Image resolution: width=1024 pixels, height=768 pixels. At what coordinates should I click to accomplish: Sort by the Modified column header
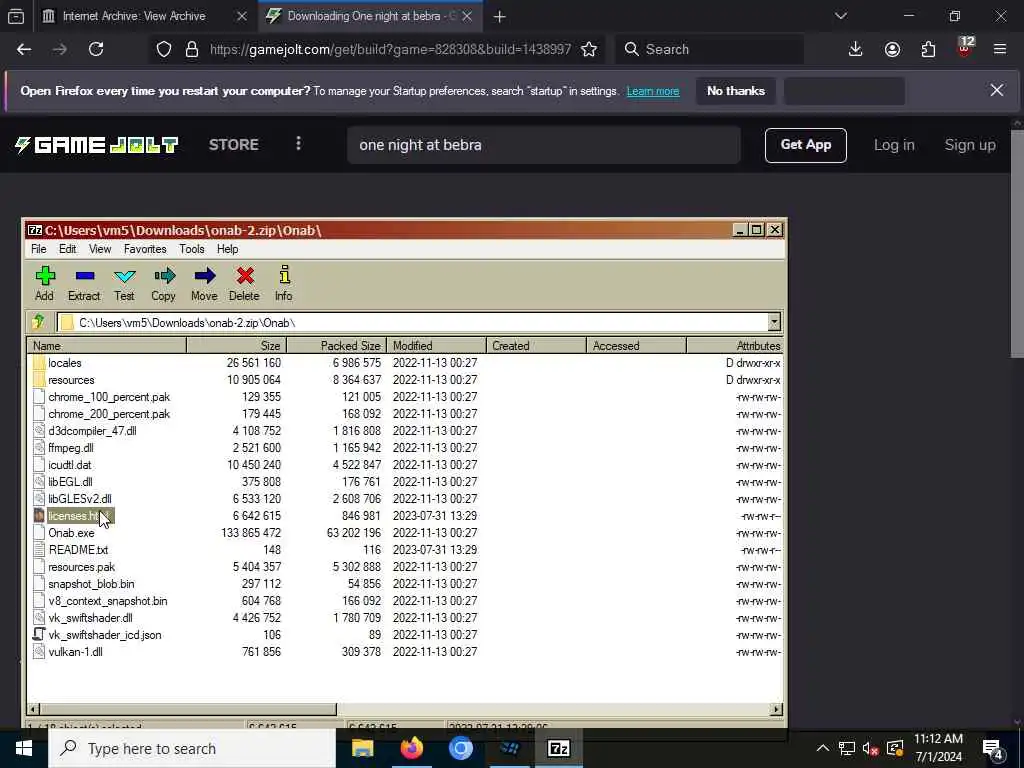pos(436,345)
